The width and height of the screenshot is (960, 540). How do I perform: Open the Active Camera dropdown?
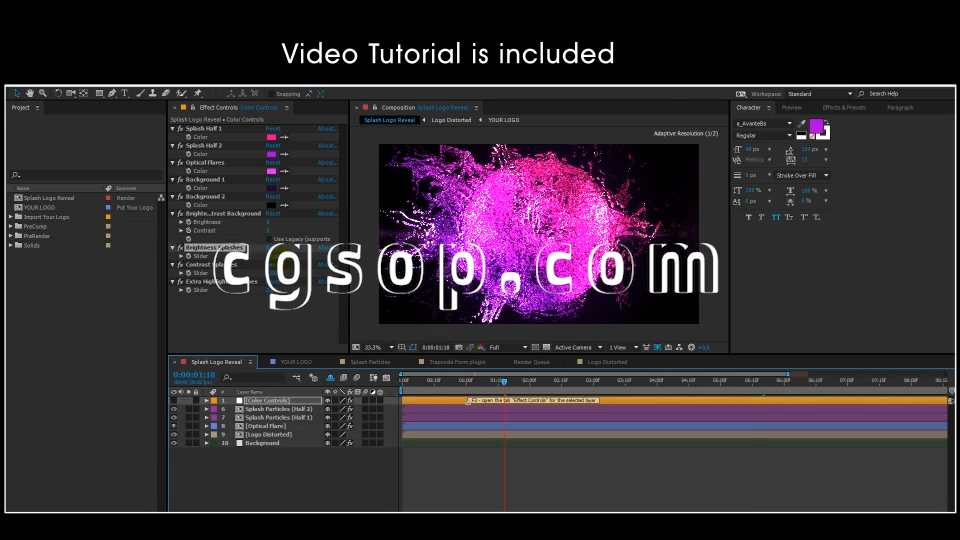pos(579,347)
